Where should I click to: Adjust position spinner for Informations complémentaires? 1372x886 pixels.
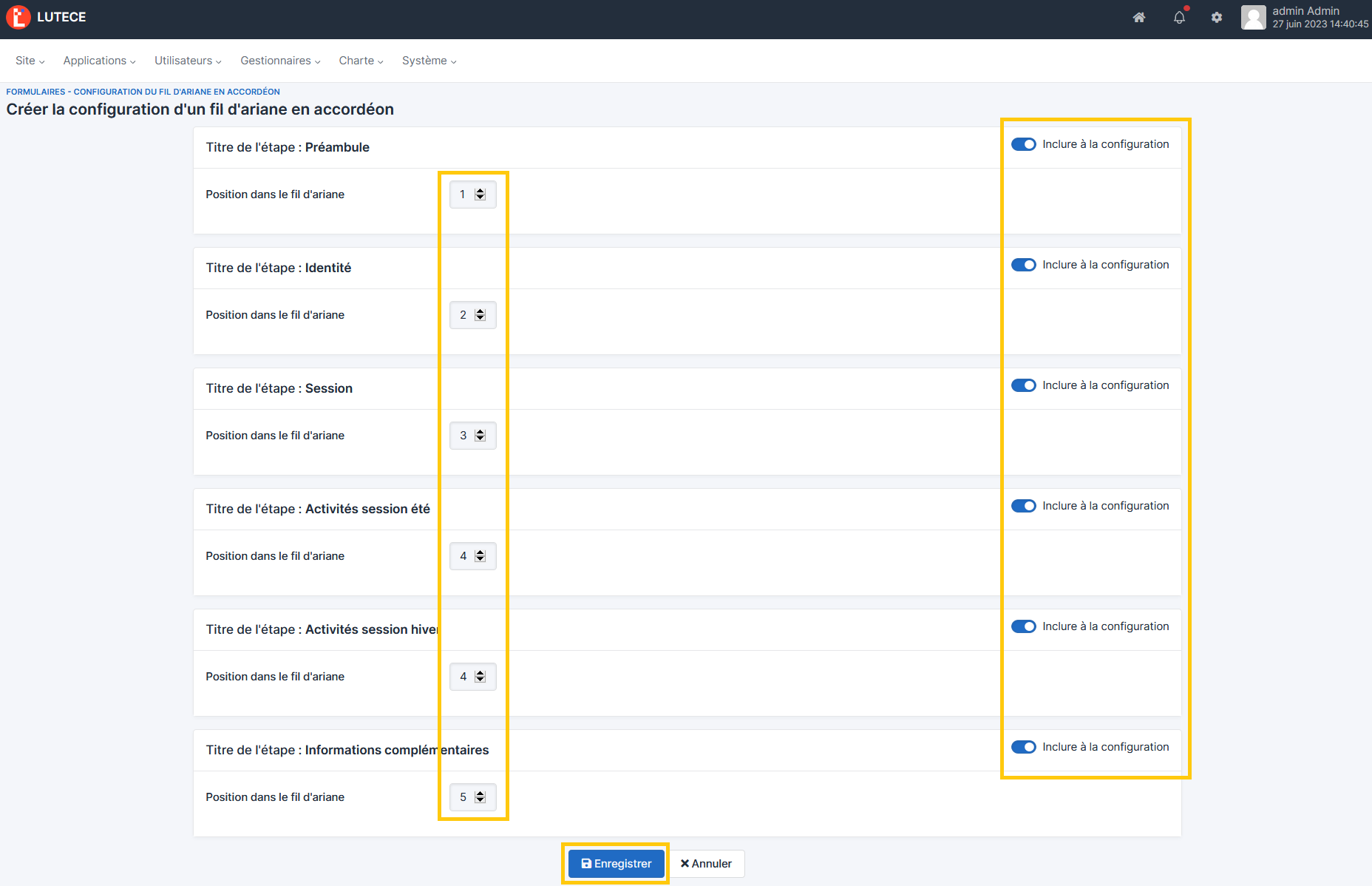480,797
